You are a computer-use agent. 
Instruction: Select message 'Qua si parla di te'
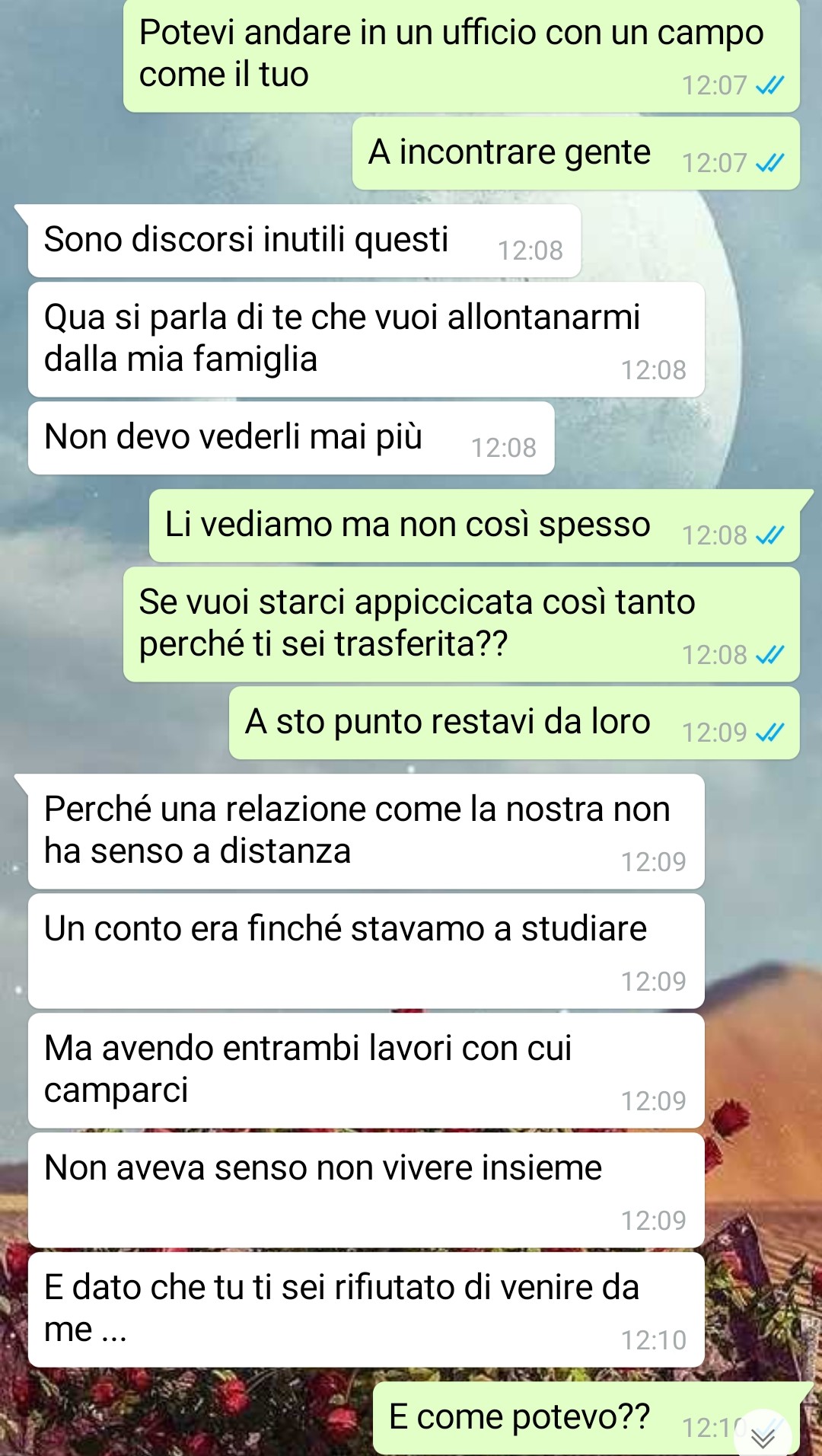pyautogui.click(x=366, y=340)
